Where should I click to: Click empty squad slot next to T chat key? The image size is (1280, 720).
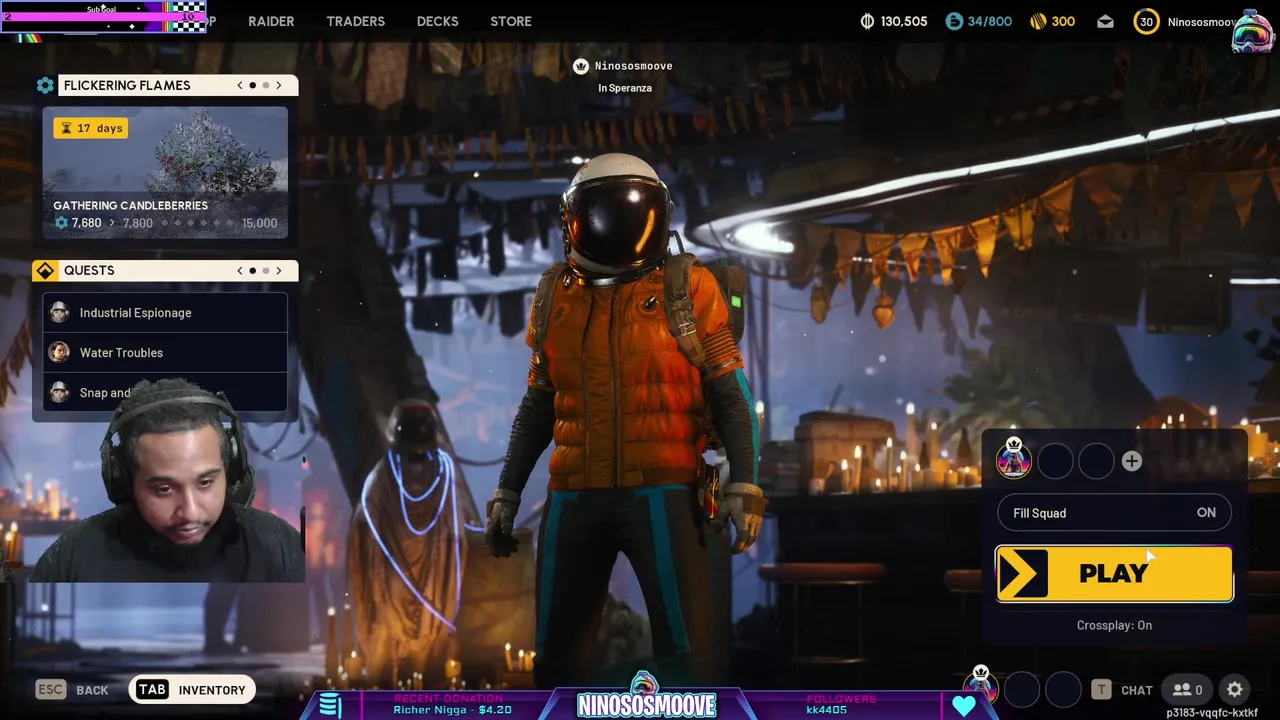(x=1063, y=690)
